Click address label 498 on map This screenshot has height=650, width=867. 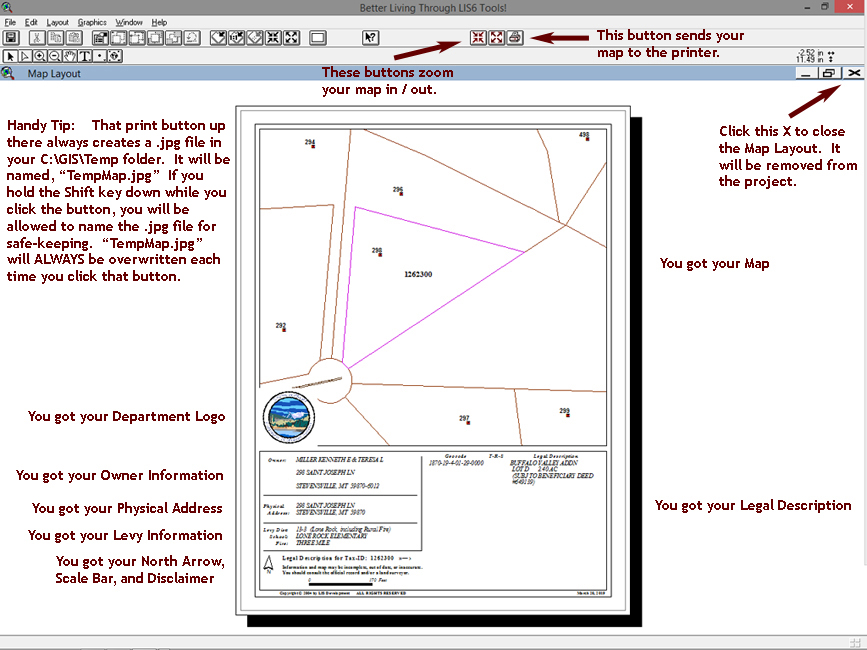(x=584, y=136)
